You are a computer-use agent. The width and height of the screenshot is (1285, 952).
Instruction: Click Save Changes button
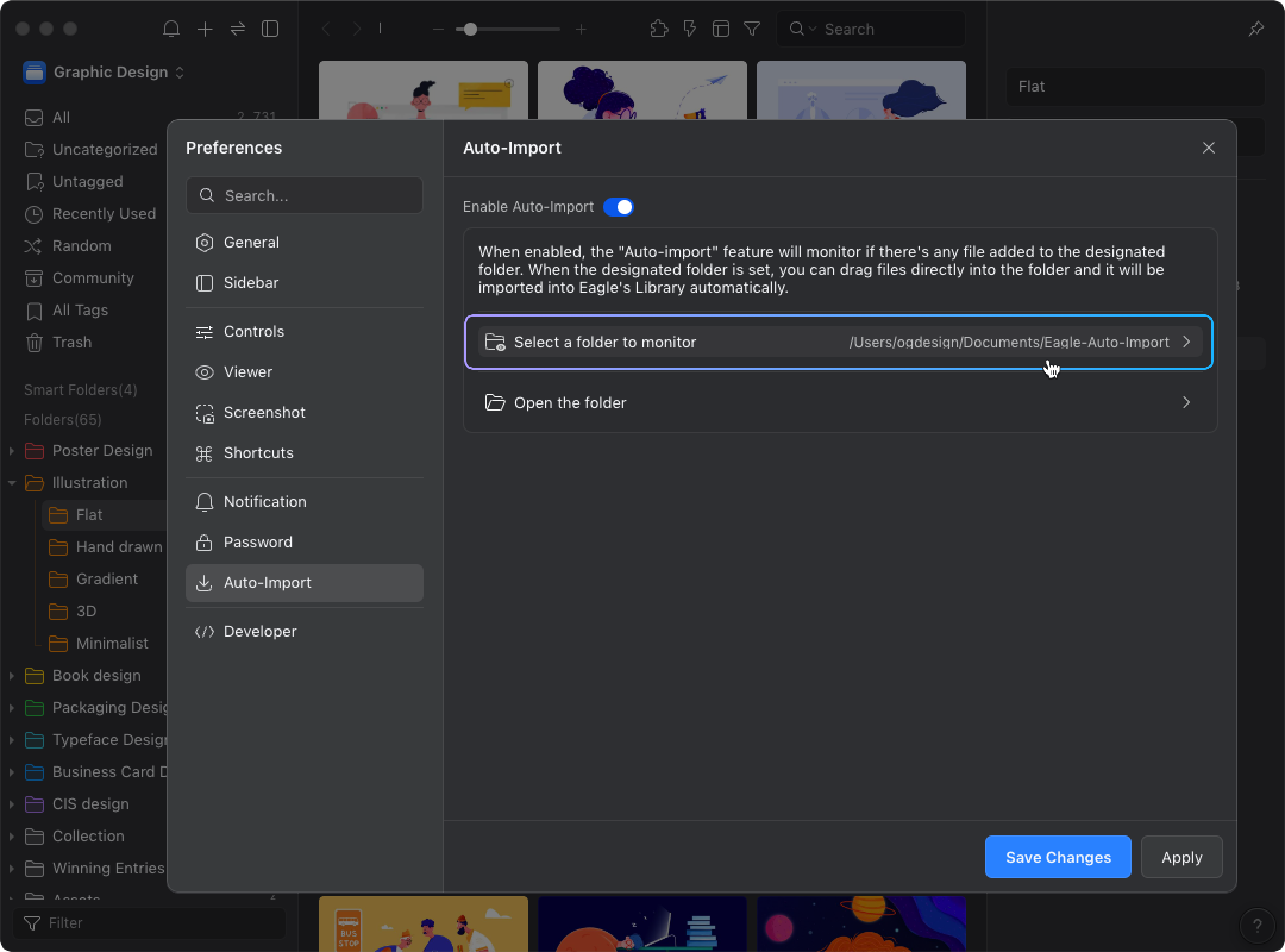(1058, 857)
